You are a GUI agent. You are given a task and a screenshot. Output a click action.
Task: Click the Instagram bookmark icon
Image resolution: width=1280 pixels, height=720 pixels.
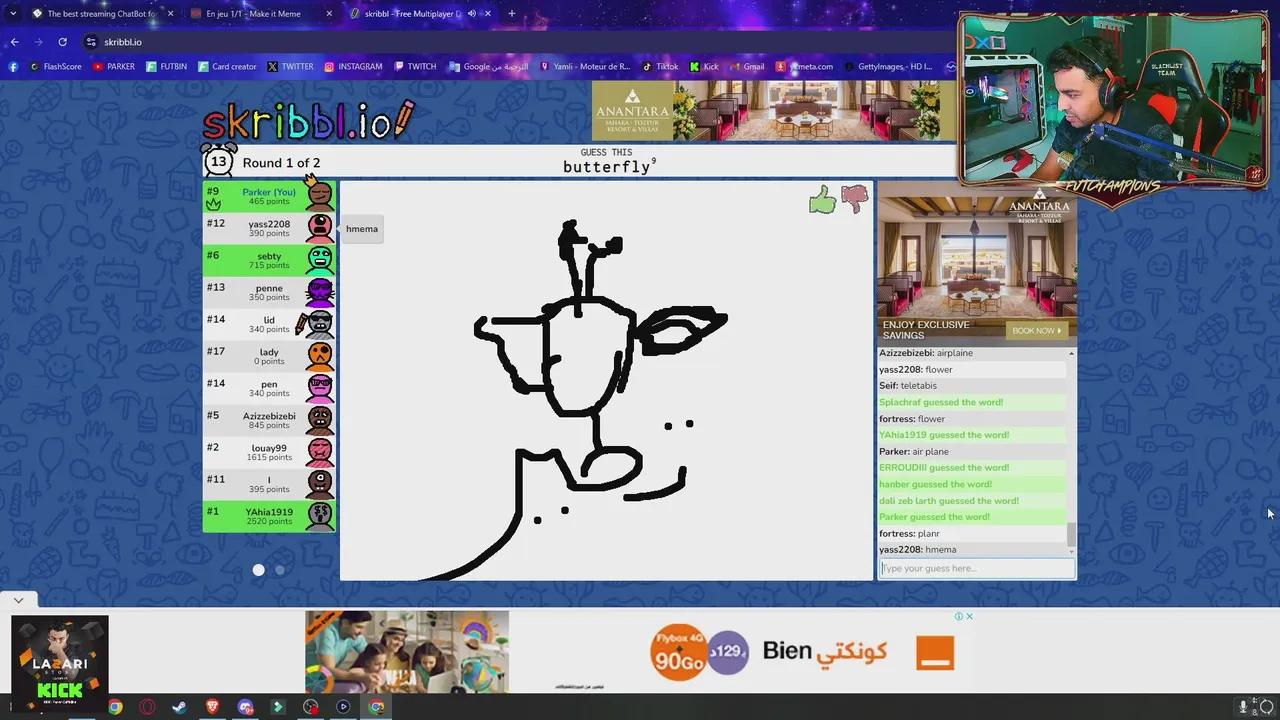click(x=330, y=66)
